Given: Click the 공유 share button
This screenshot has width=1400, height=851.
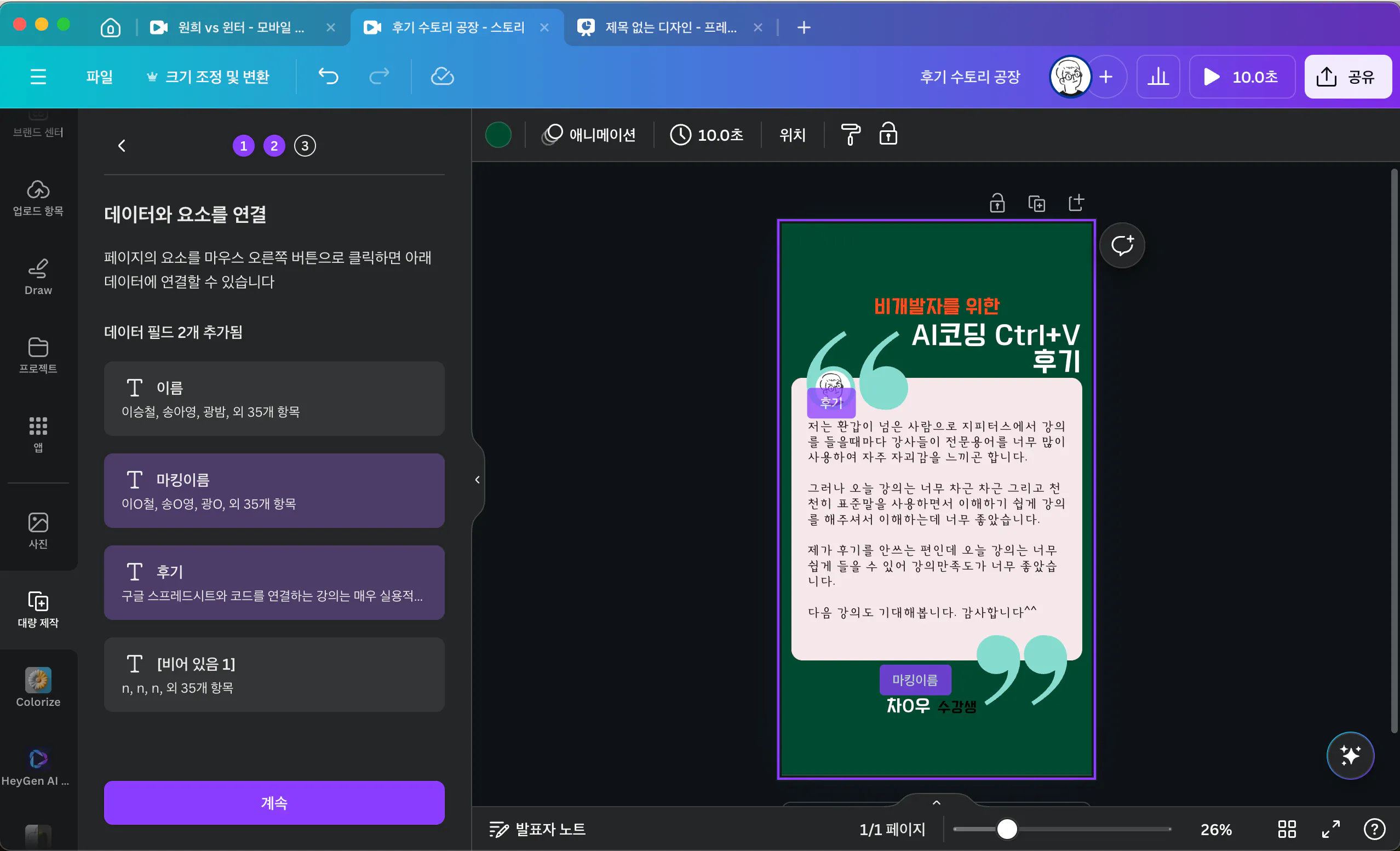Looking at the screenshot, I should [x=1347, y=77].
